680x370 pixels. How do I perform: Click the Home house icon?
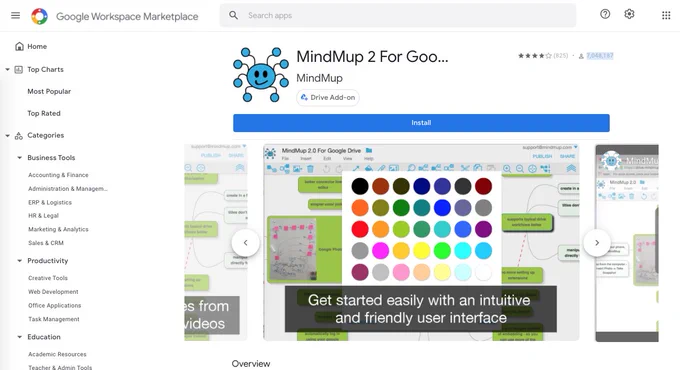[x=19, y=46]
